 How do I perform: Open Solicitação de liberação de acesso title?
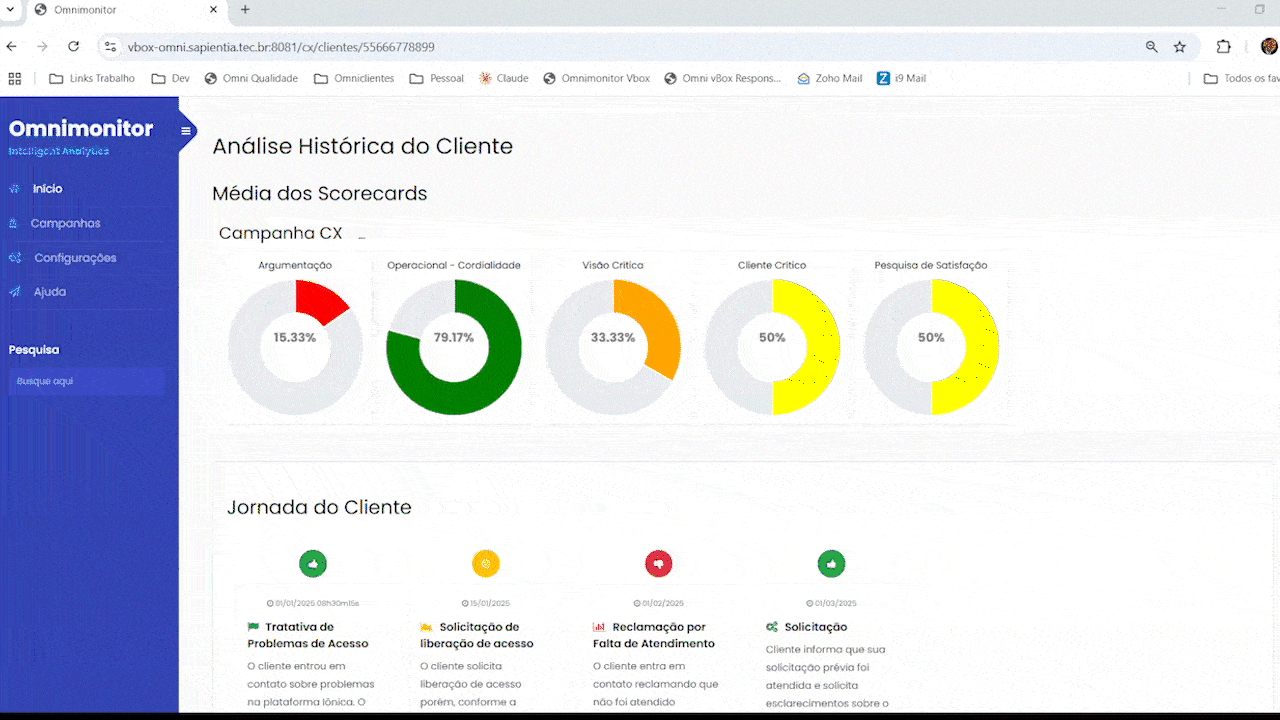coord(478,635)
